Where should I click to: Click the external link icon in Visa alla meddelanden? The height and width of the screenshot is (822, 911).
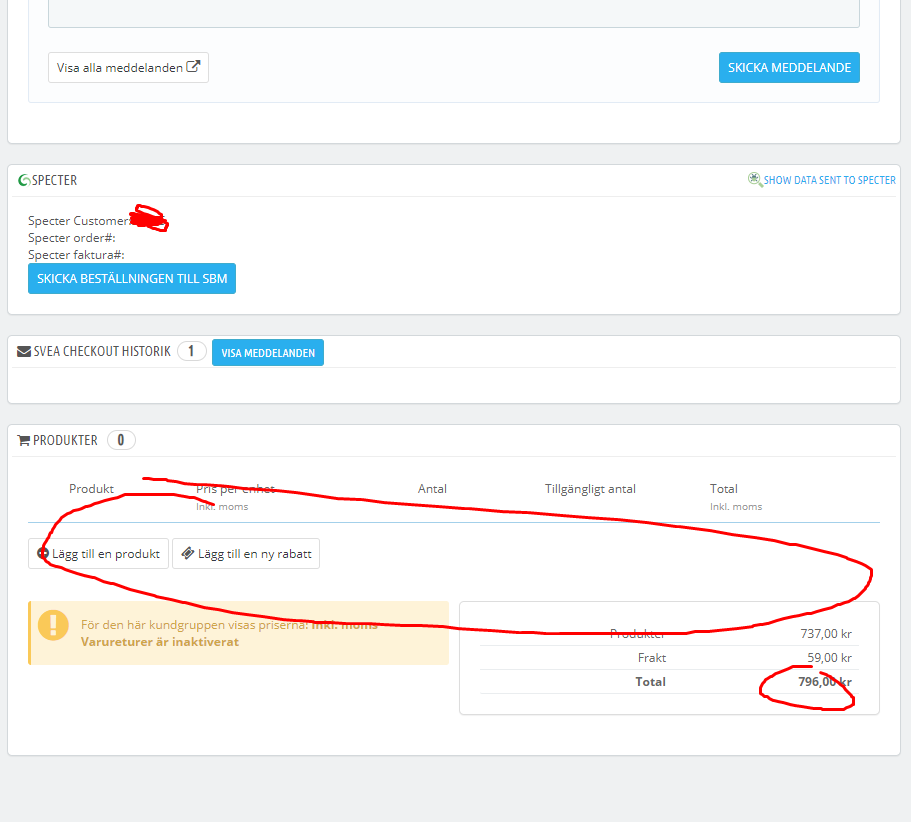193,67
